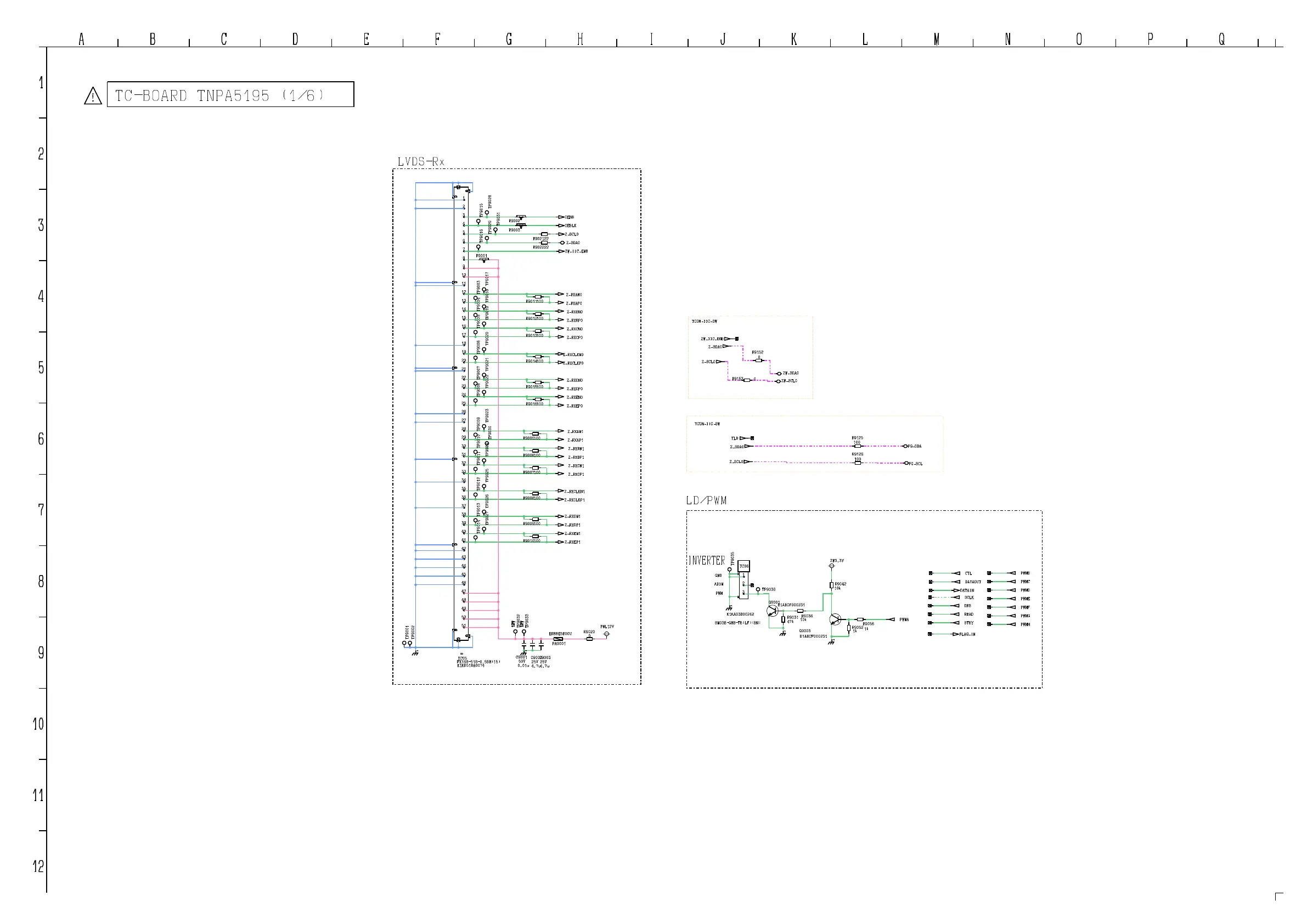
Task: Click the PNL12V power terminal symbol
Action: [x=607, y=634]
